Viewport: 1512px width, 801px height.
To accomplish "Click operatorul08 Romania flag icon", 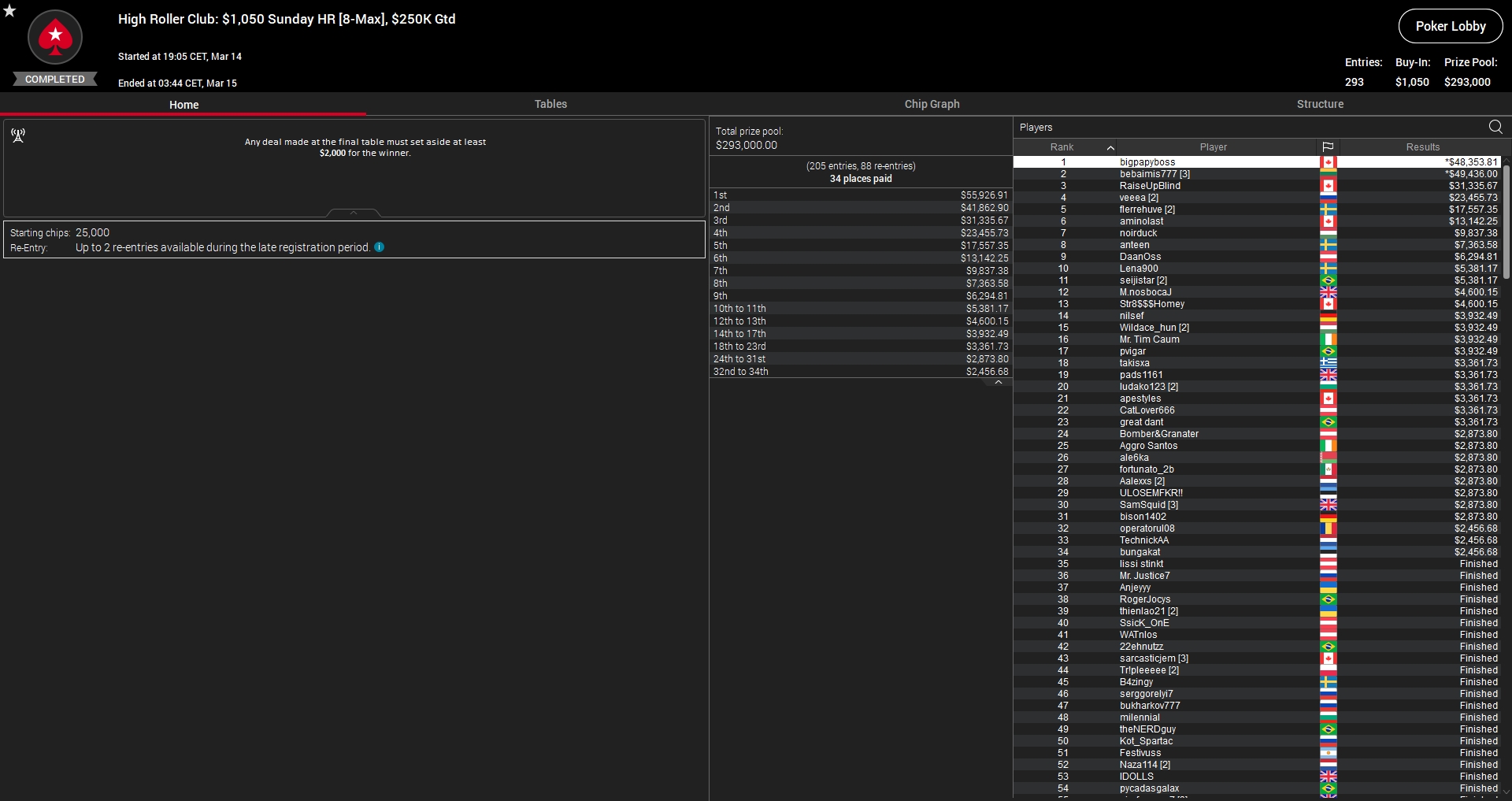I will click(x=1329, y=528).
